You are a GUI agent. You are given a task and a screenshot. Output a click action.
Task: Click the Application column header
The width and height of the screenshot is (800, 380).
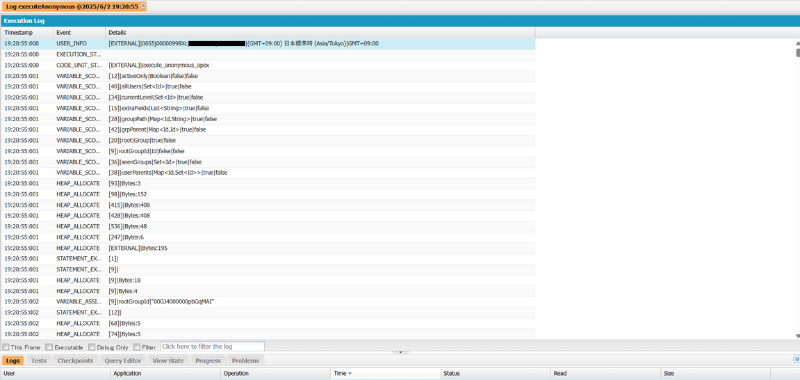[166, 373]
